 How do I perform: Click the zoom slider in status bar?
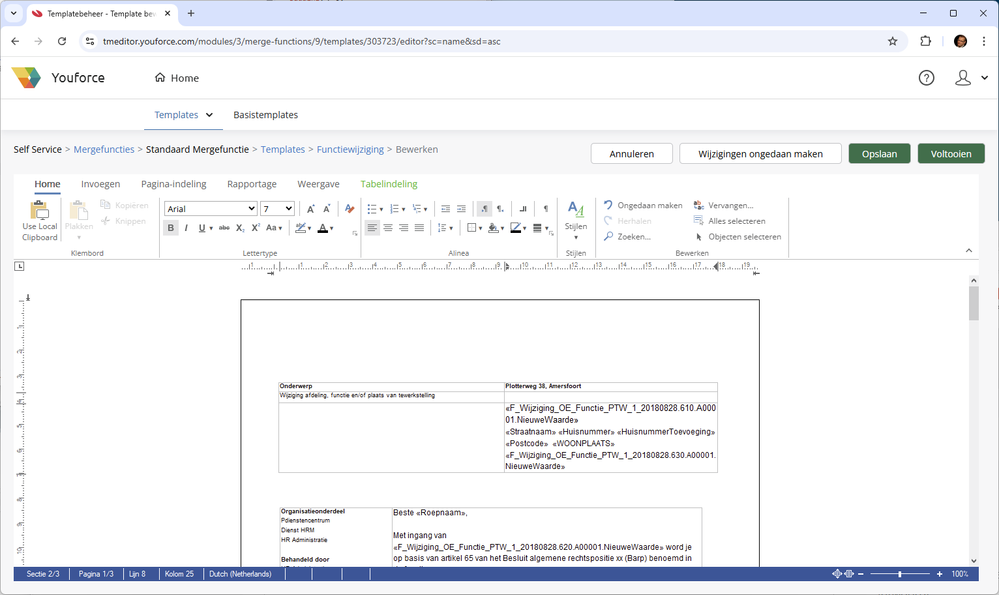click(900, 574)
